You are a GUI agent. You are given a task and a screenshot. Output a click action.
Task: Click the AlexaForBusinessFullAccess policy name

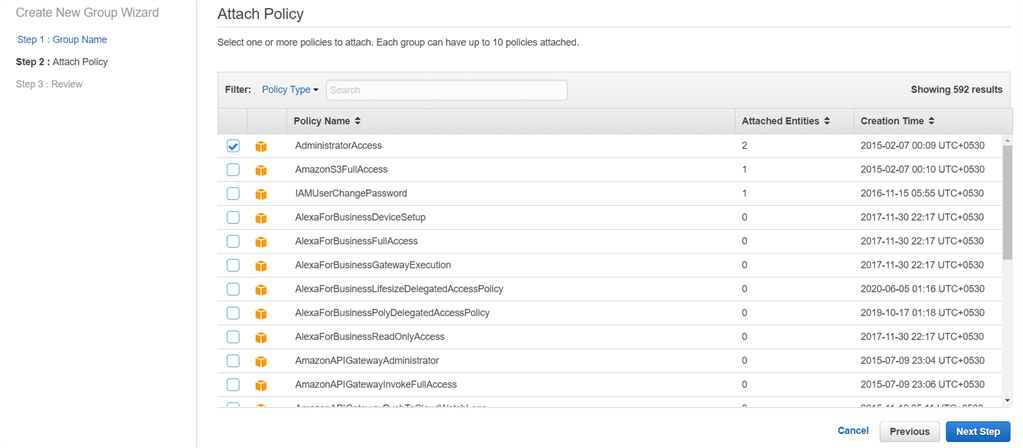[356, 241]
